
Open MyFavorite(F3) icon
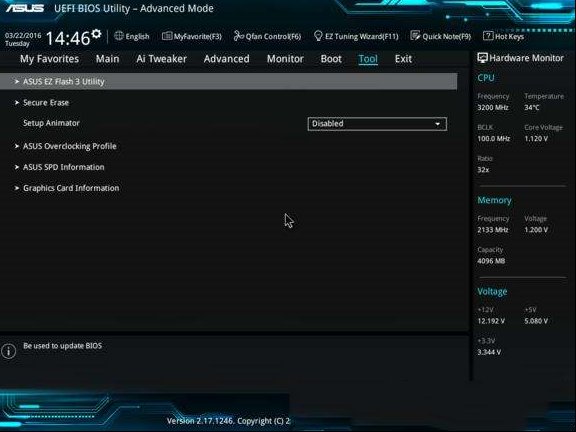pos(167,36)
